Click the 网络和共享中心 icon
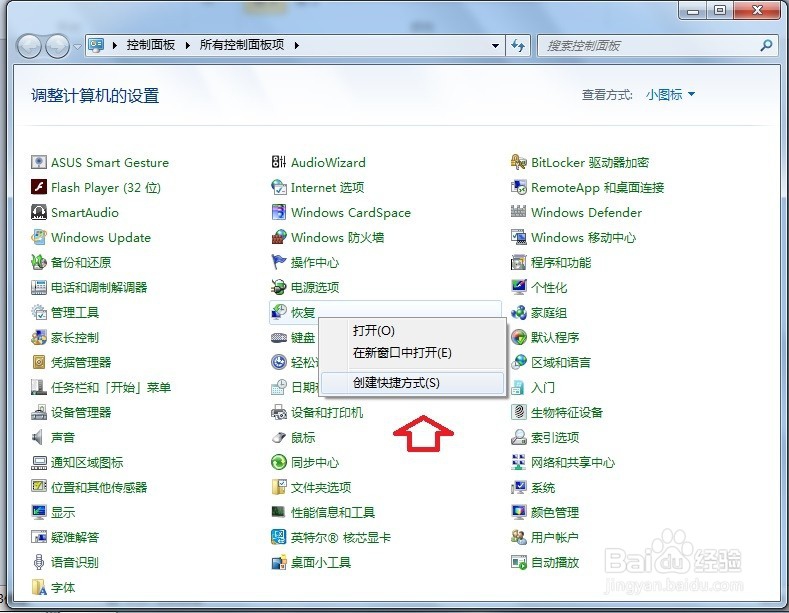Viewport: 789px width, 613px height. 519,462
